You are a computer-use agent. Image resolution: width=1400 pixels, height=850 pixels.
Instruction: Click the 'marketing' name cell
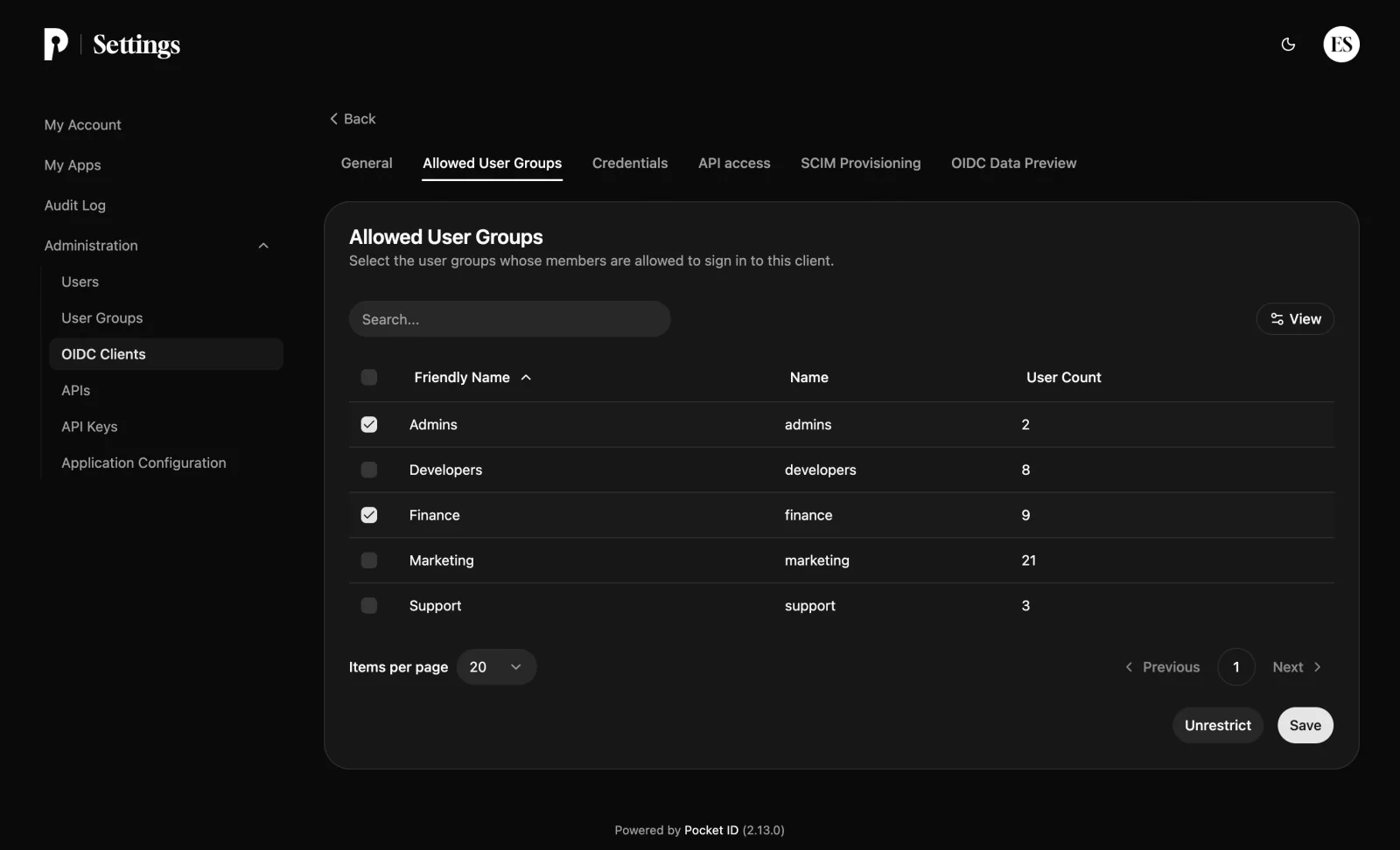click(816, 561)
